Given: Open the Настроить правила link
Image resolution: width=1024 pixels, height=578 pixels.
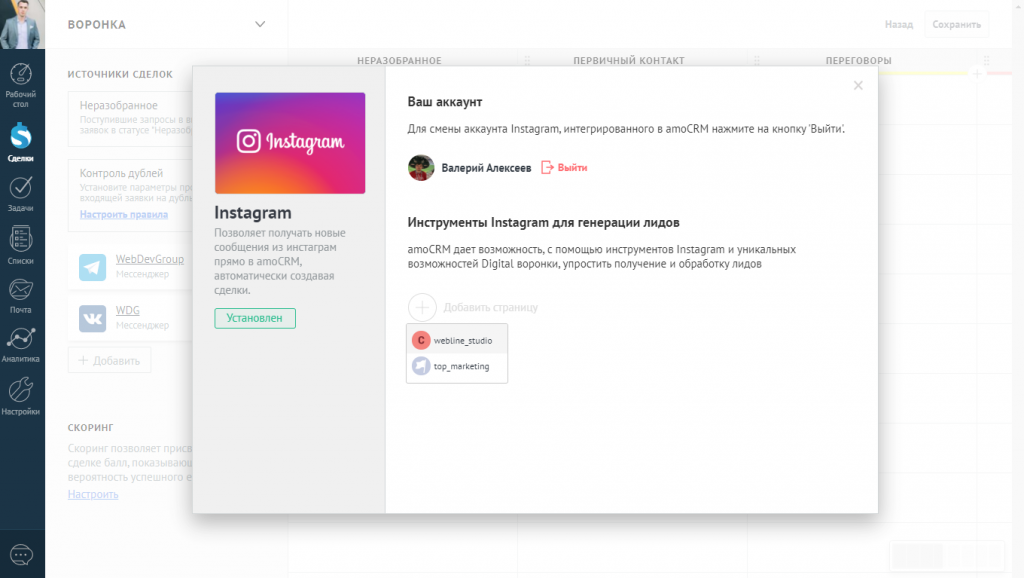Looking at the screenshot, I should pos(123,214).
